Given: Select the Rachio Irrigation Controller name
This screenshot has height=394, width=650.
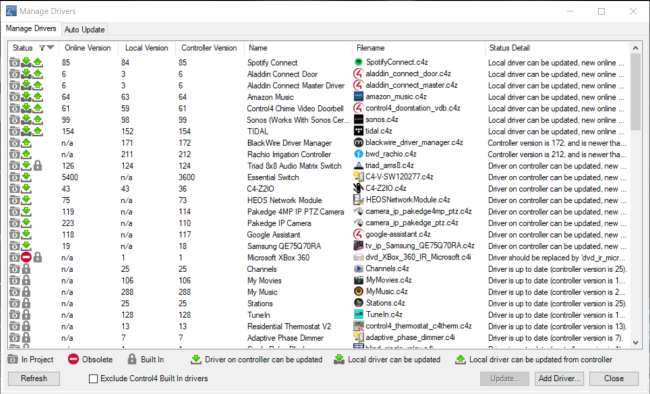Looking at the screenshot, I should (289, 154).
